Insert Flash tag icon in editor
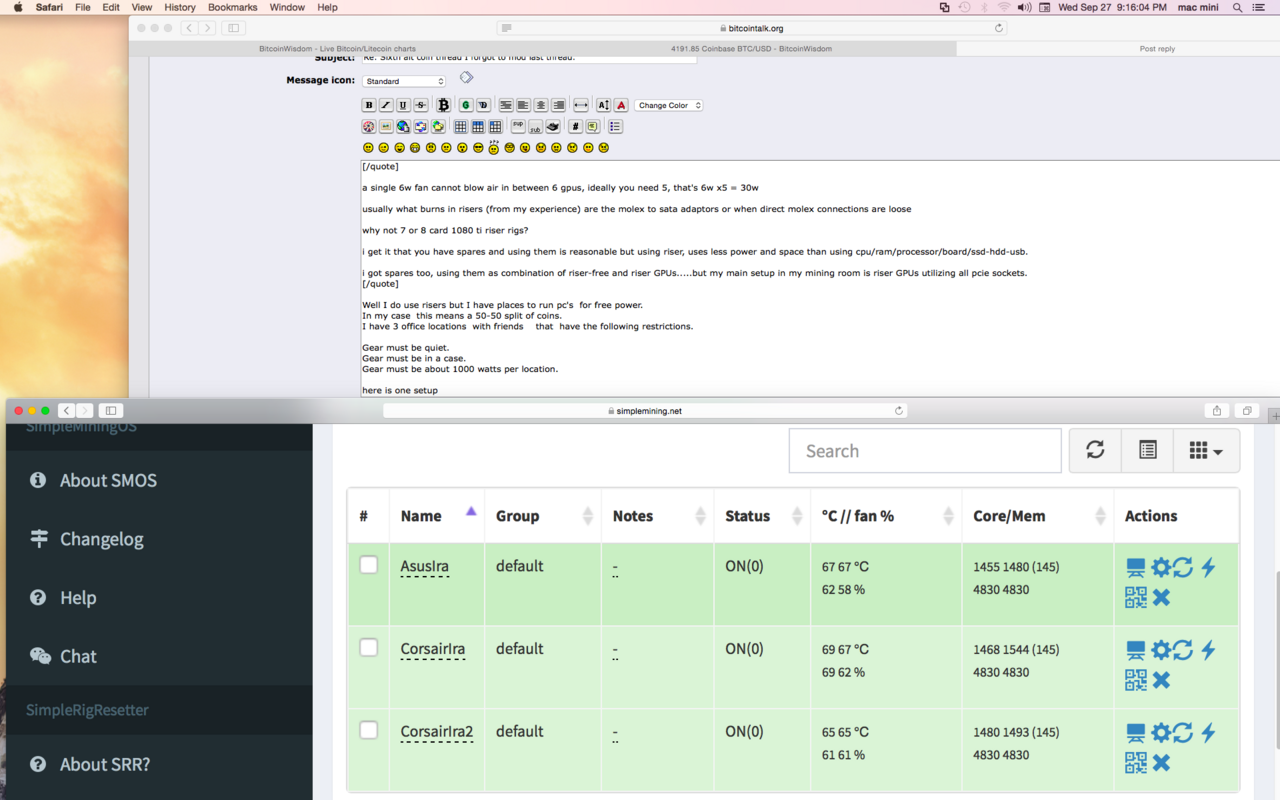Image resolution: width=1280 pixels, height=800 pixels. pos(368,127)
